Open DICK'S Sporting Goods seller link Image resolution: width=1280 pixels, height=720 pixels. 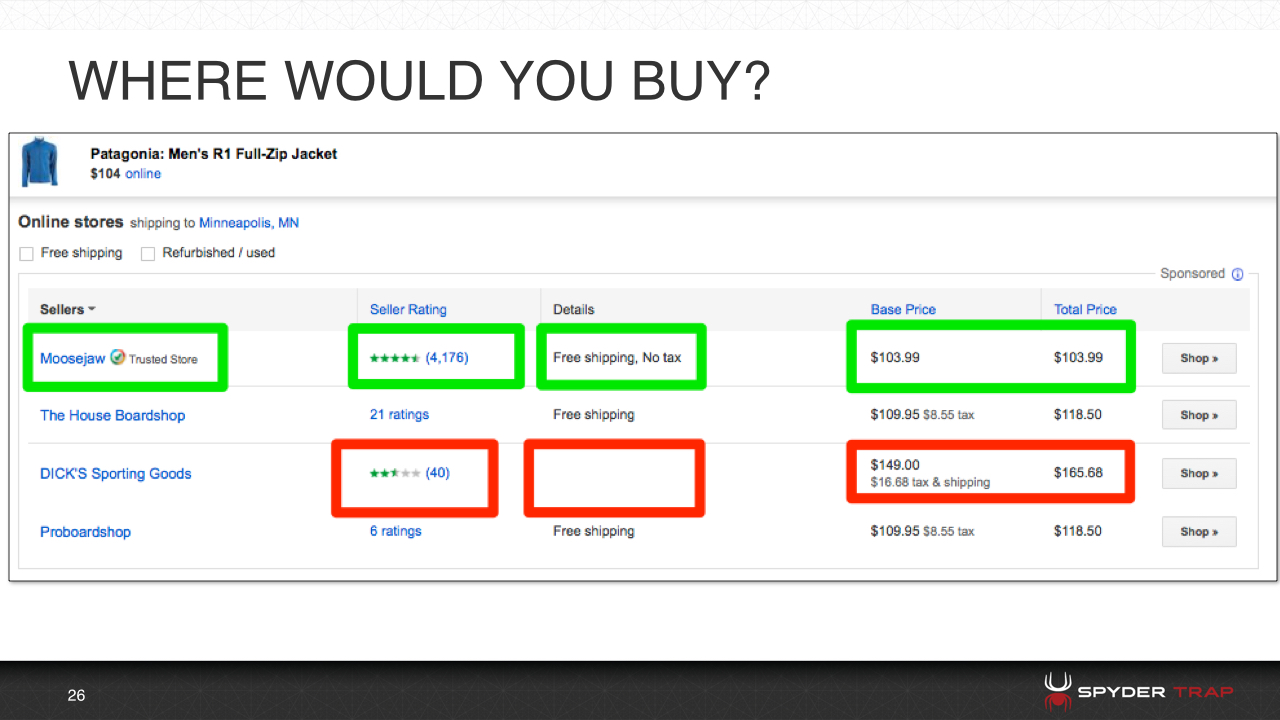coord(115,473)
